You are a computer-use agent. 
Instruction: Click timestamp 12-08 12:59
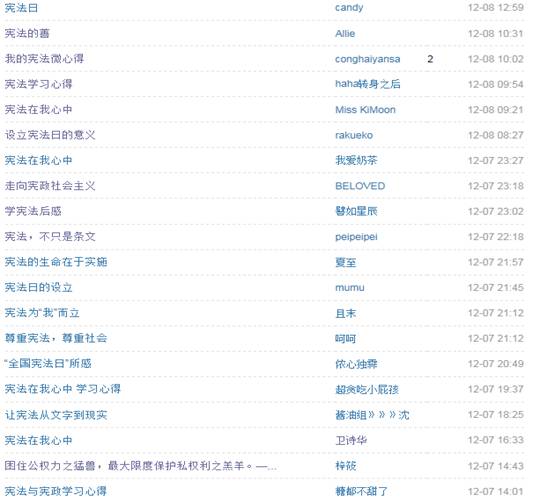[x=496, y=8]
